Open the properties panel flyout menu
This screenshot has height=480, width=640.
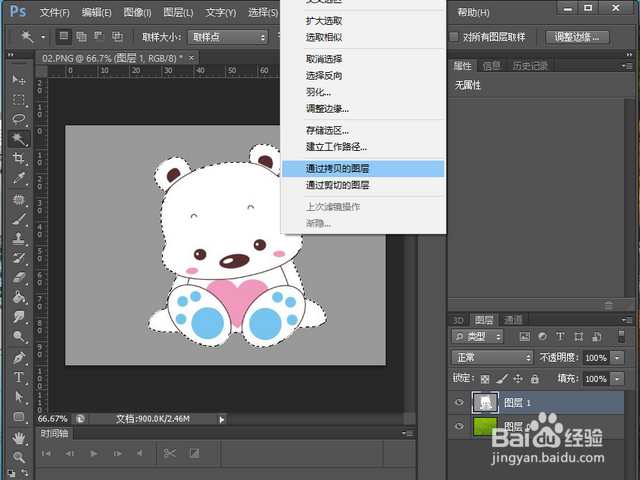coord(627,66)
